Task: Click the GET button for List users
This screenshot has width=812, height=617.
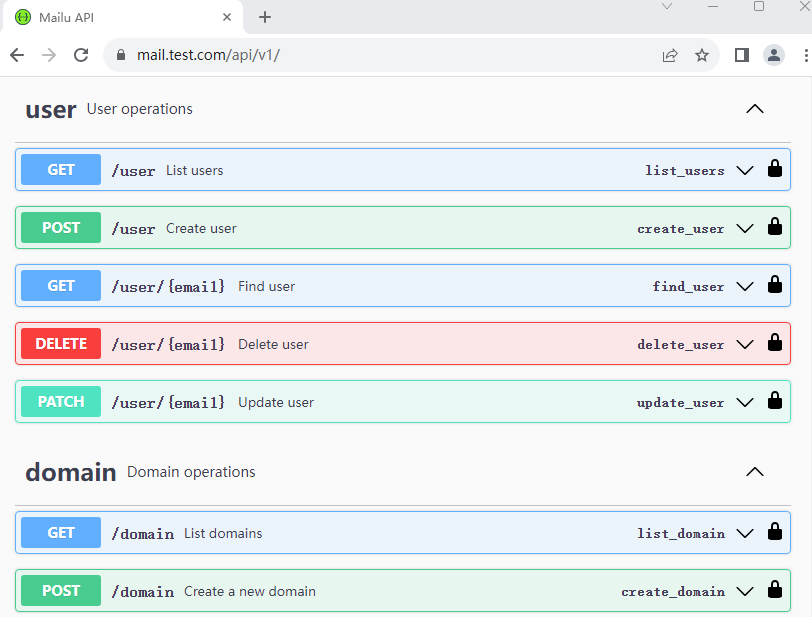Action: (x=61, y=169)
